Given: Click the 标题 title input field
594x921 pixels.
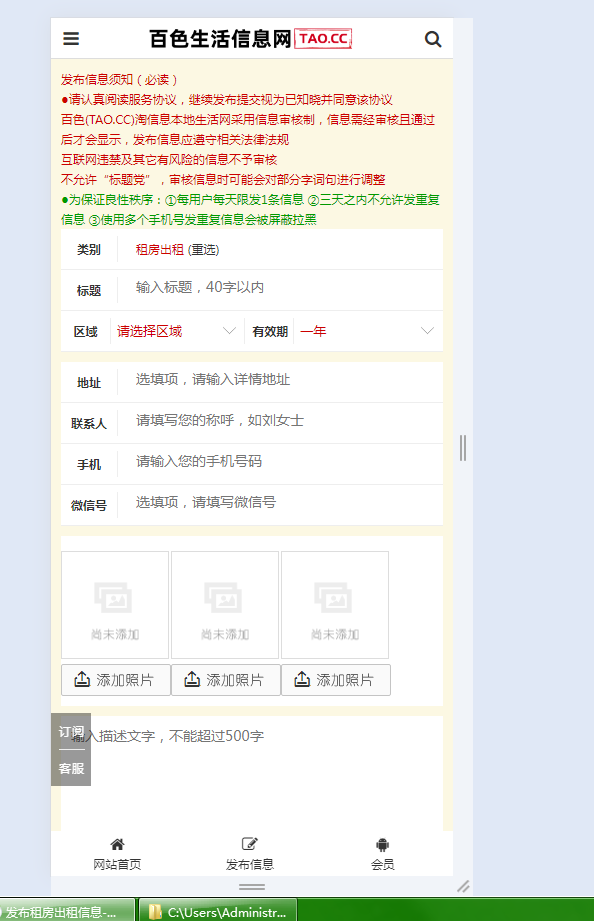Looking at the screenshot, I should click(x=281, y=288).
